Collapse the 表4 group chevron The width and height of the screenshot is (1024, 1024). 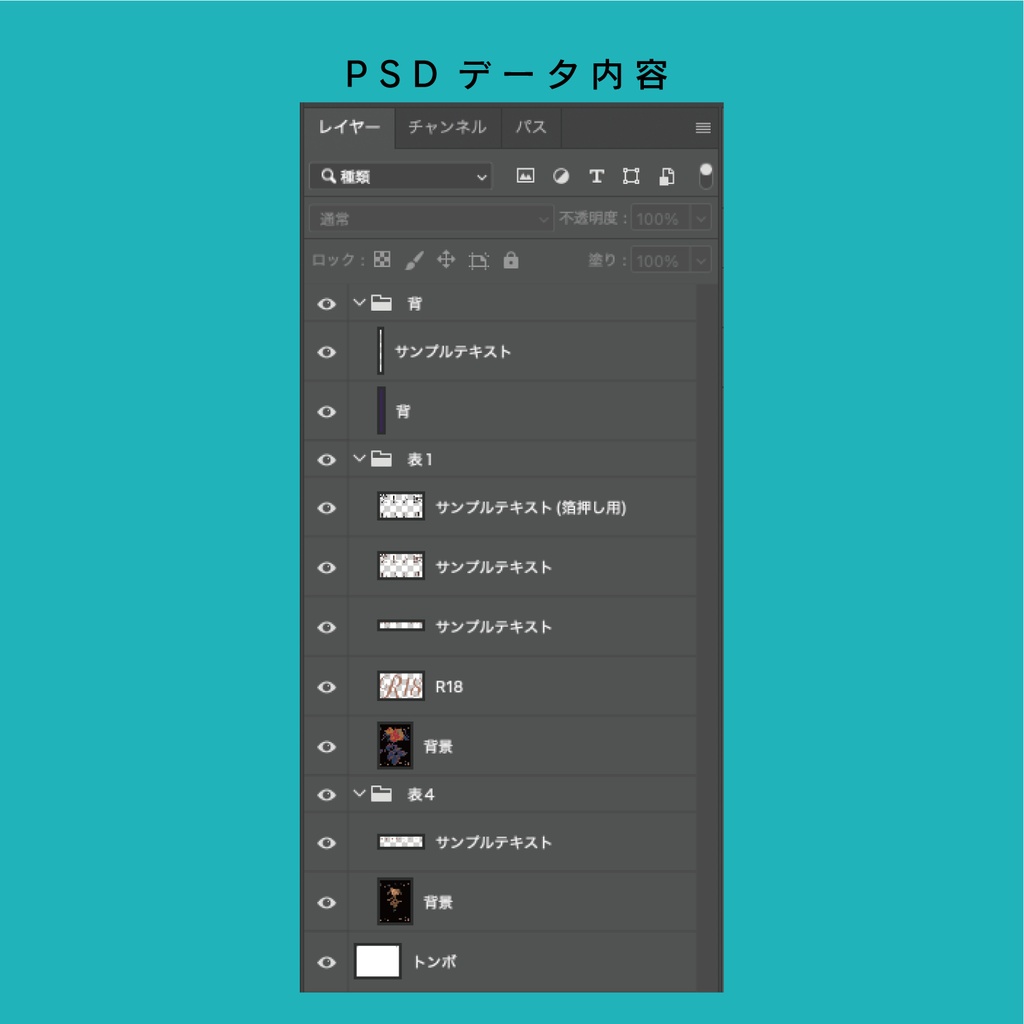click(359, 793)
